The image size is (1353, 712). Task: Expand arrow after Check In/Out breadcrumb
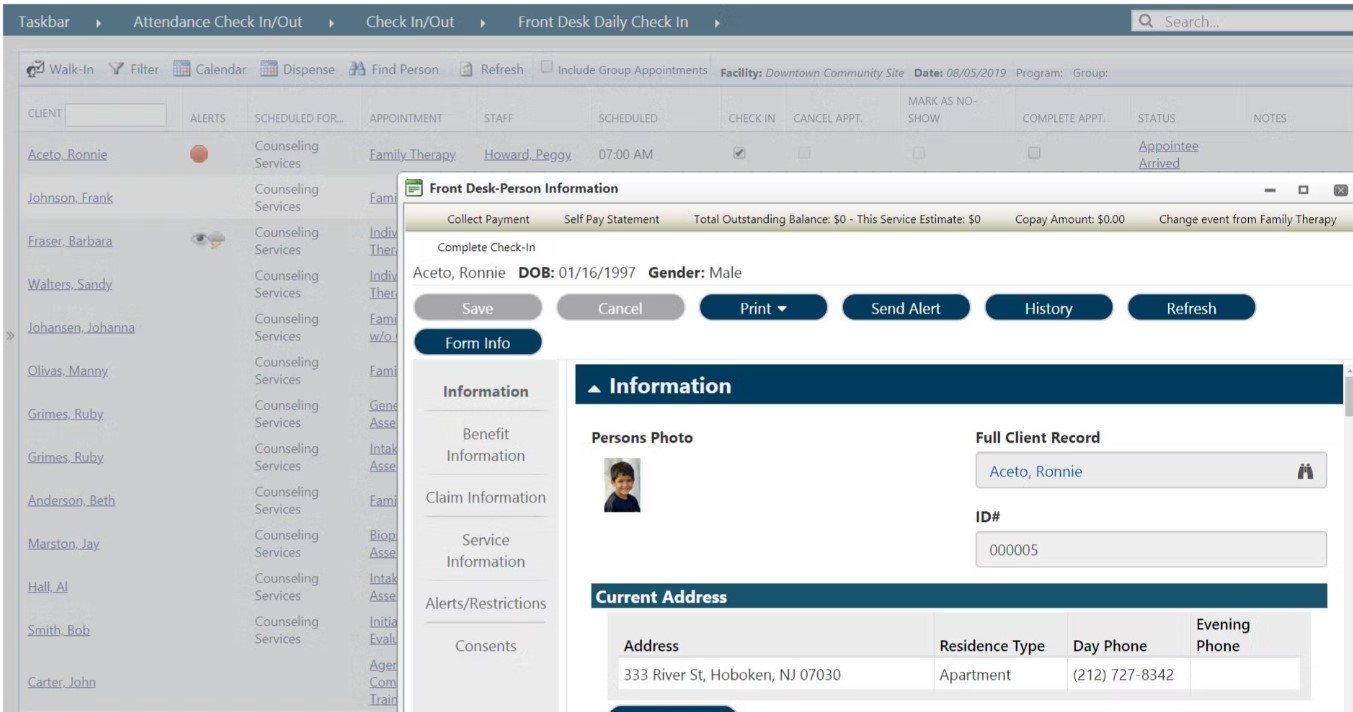pyautogui.click(x=483, y=22)
